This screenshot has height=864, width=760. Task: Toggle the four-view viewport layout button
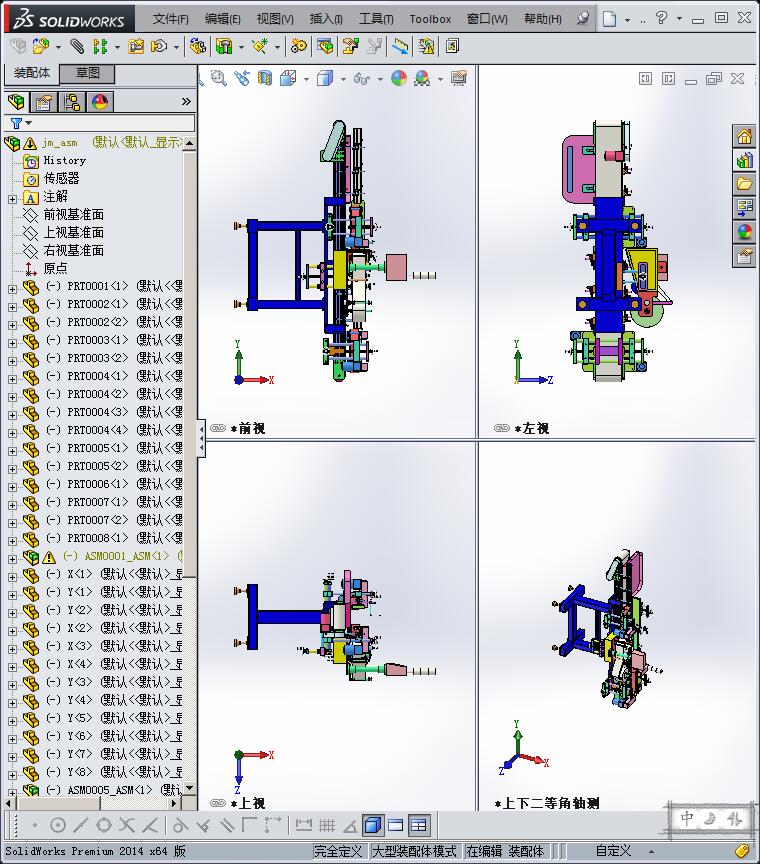click(418, 825)
